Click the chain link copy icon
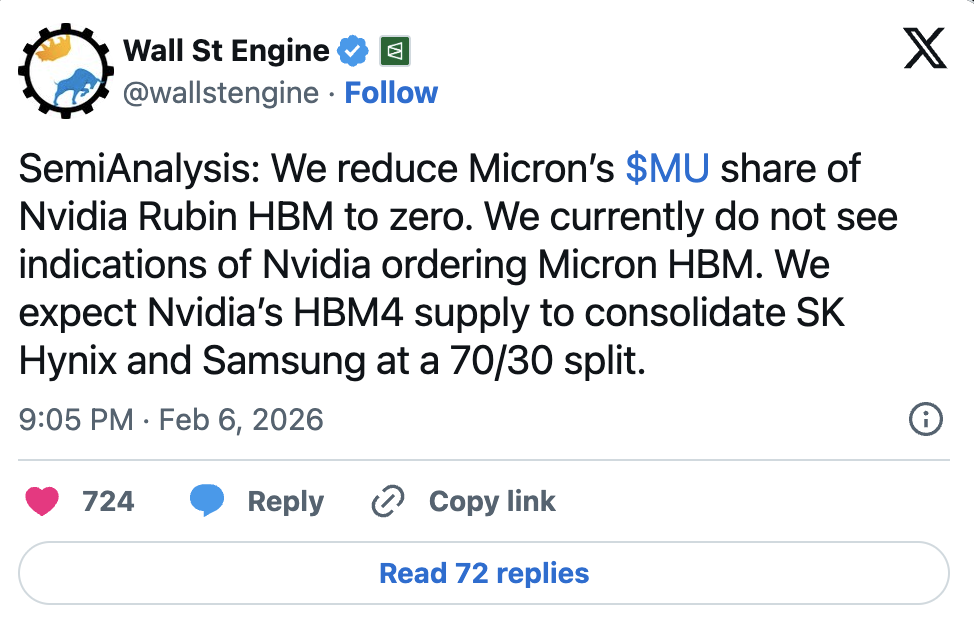The image size is (974, 628). [386, 501]
